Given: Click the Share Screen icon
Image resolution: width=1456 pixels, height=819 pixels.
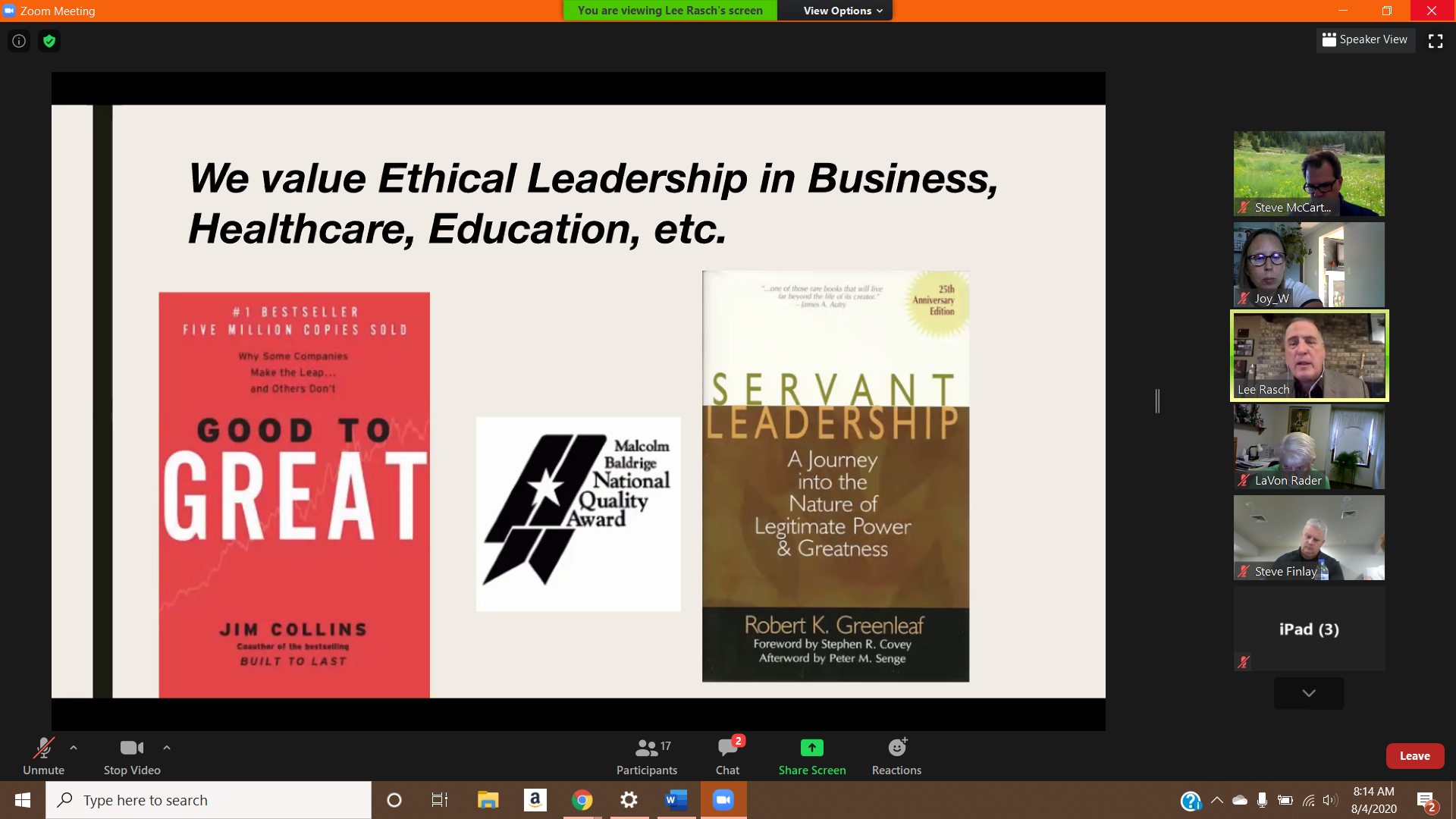Looking at the screenshot, I should [811, 748].
